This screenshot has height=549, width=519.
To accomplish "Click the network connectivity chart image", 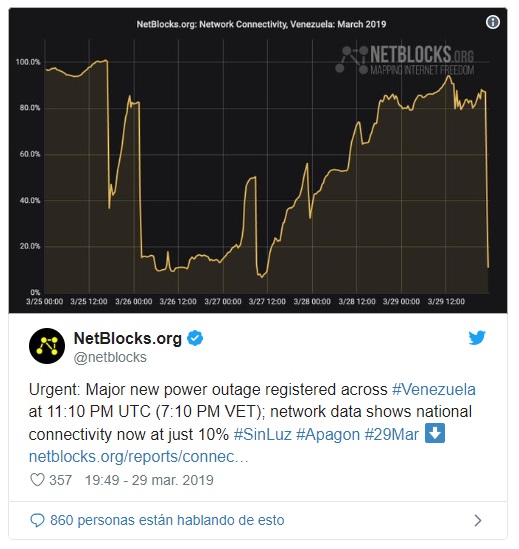I will pyautogui.click(x=258, y=160).
